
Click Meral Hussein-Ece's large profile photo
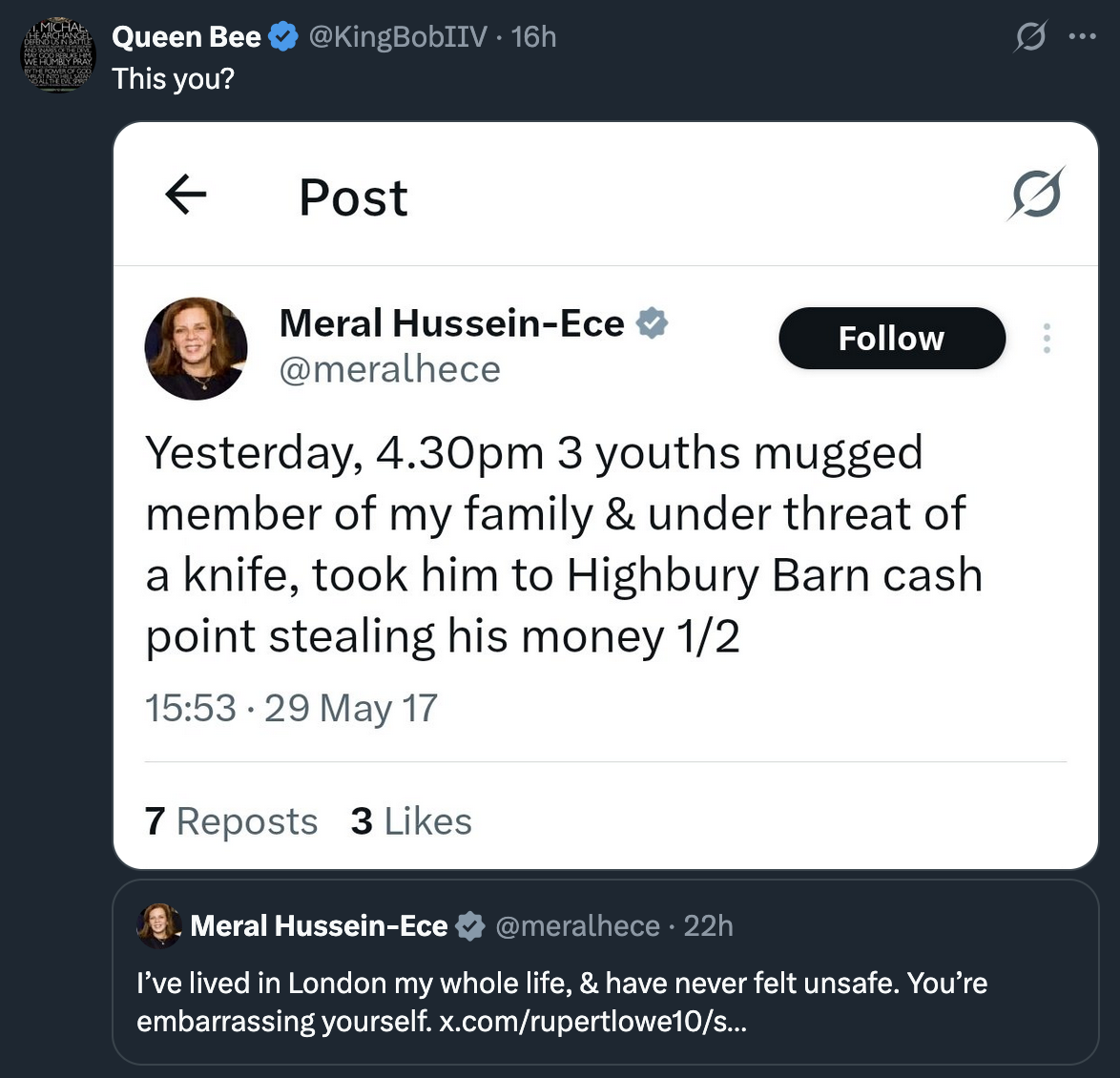tap(196, 348)
